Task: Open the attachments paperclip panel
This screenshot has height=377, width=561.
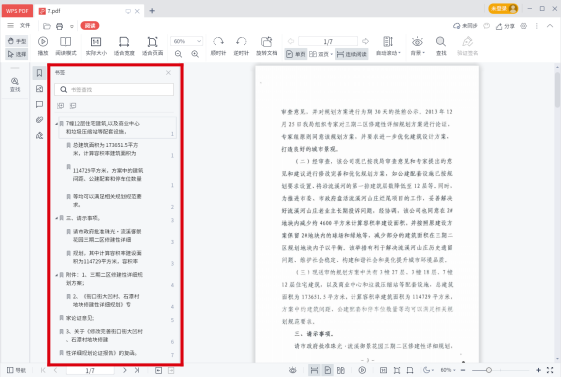Action: (x=39, y=120)
